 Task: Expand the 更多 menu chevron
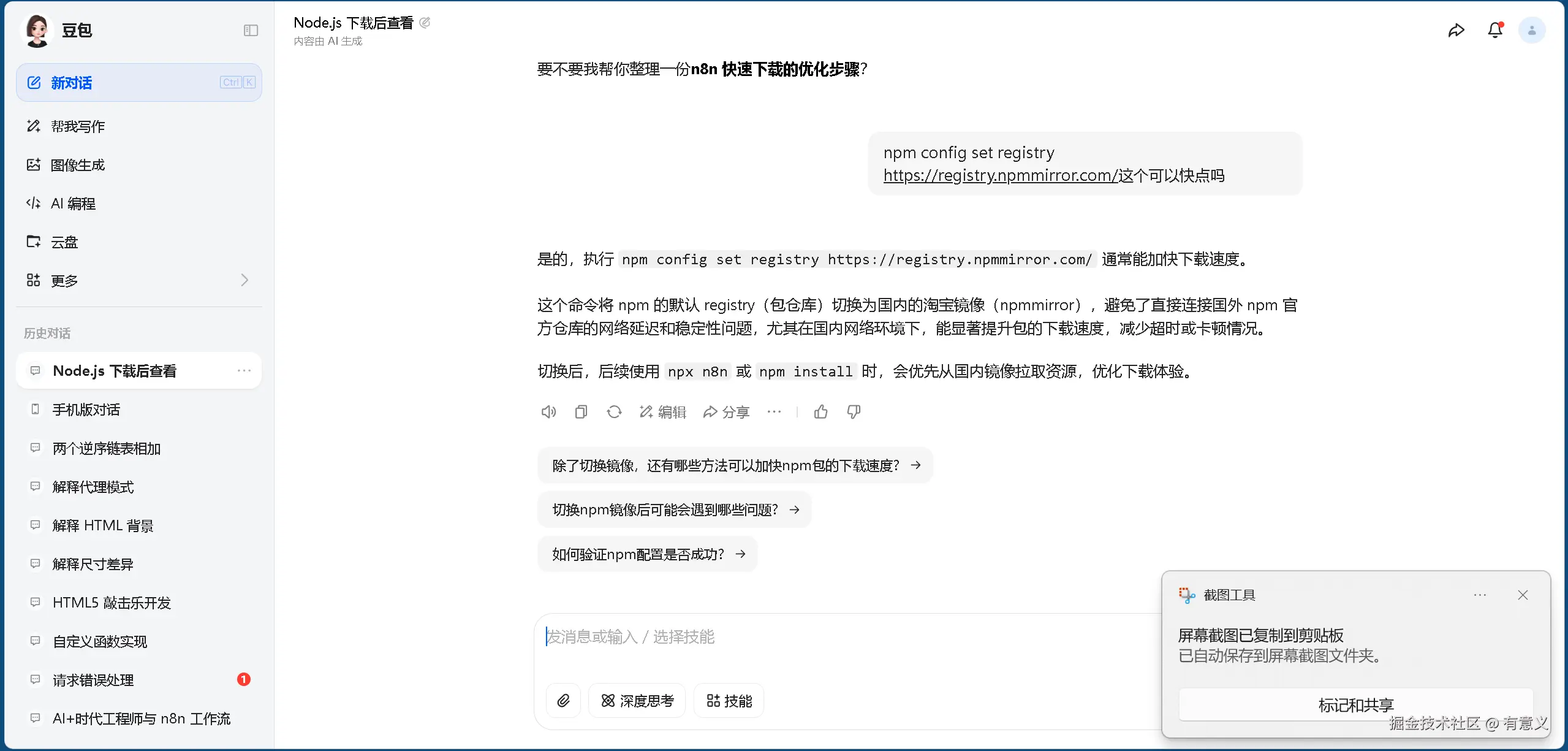(x=244, y=280)
